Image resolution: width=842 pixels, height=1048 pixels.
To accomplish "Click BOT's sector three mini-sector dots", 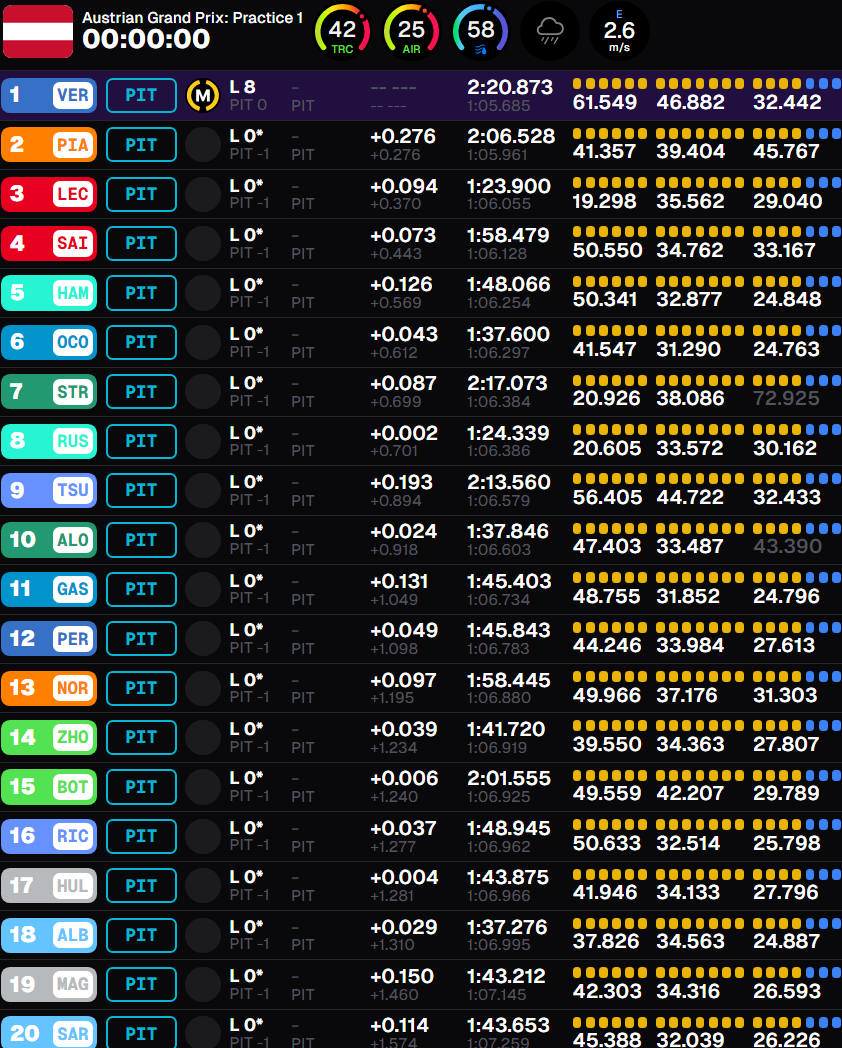I will pos(797,776).
